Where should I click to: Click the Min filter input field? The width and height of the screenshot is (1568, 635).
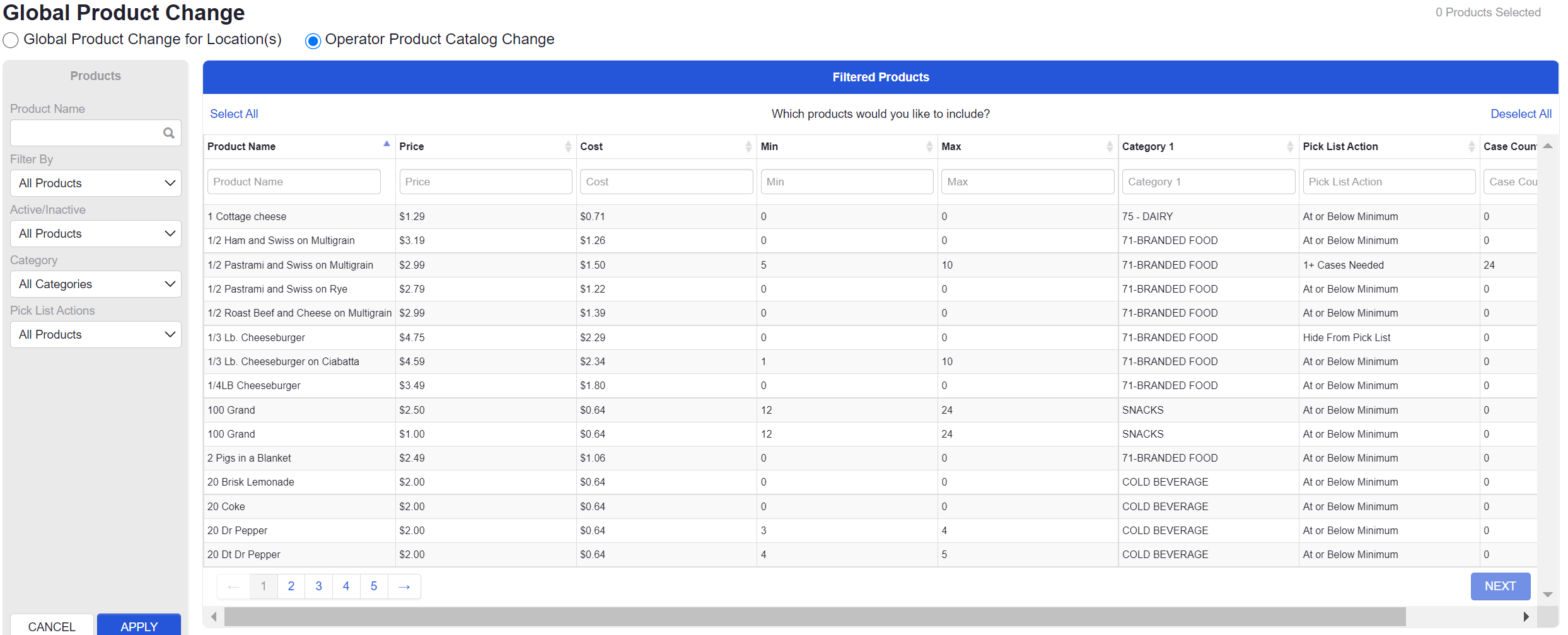(x=847, y=181)
